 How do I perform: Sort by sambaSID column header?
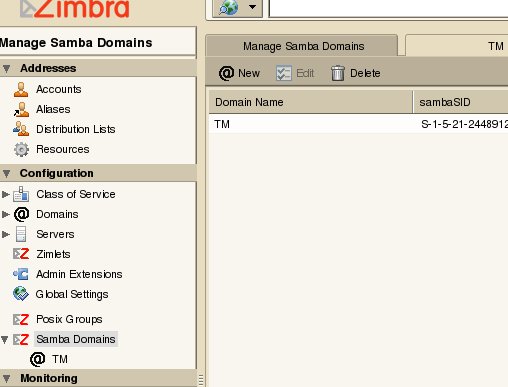coord(461,102)
